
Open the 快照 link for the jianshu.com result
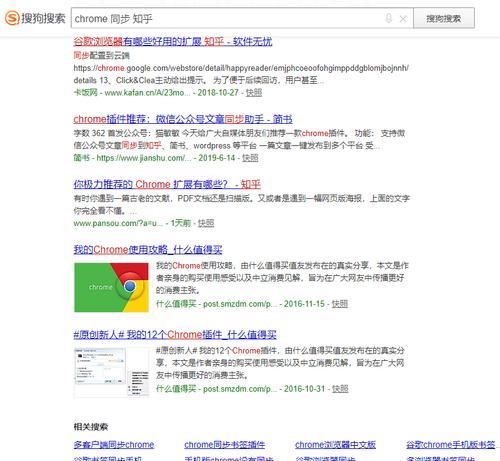(250, 158)
